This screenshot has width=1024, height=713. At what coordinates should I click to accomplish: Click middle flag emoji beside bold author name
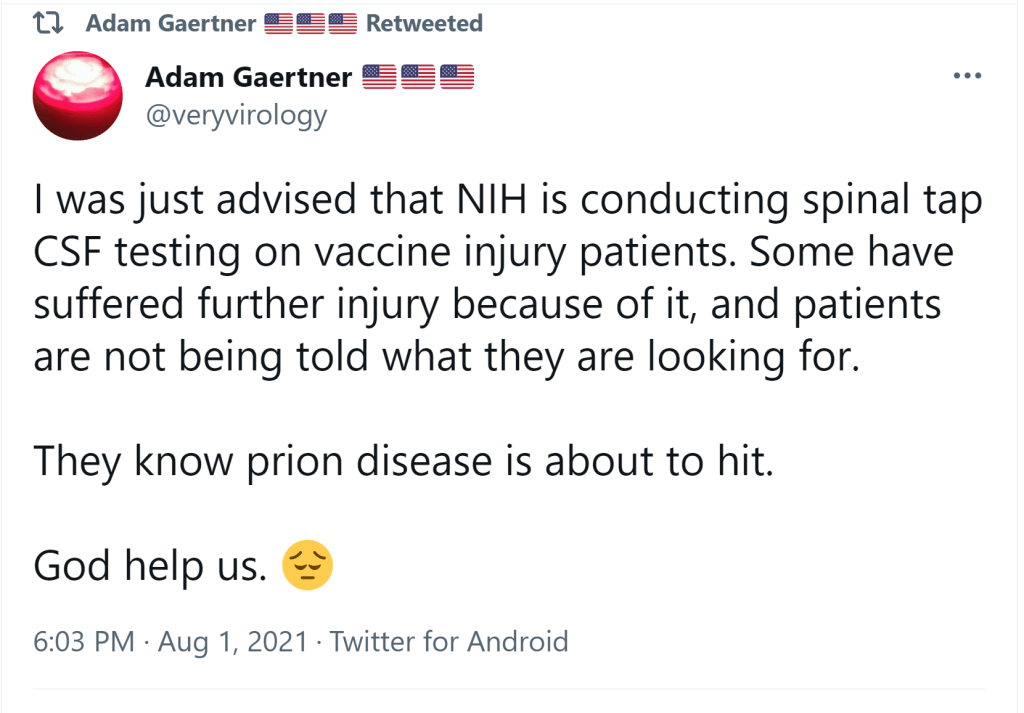tap(417, 76)
